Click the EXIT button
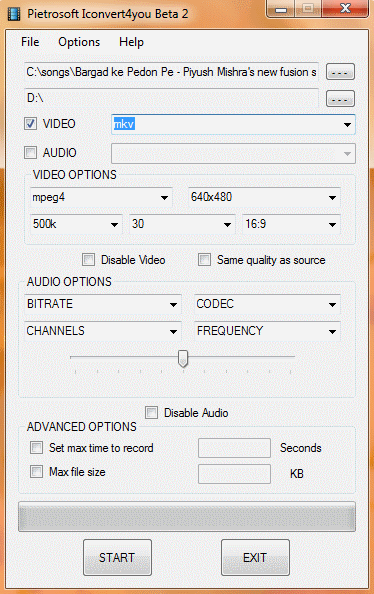The width and height of the screenshot is (374, 594). point(255,558)
